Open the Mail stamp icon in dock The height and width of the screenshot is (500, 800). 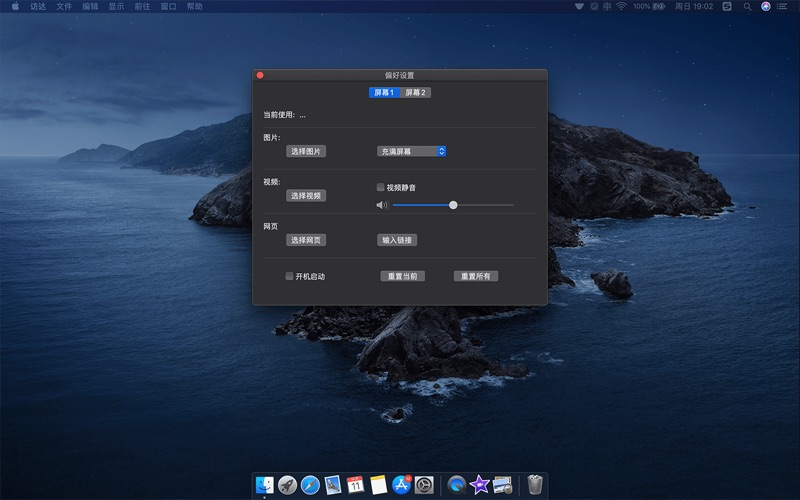point(333,485)
